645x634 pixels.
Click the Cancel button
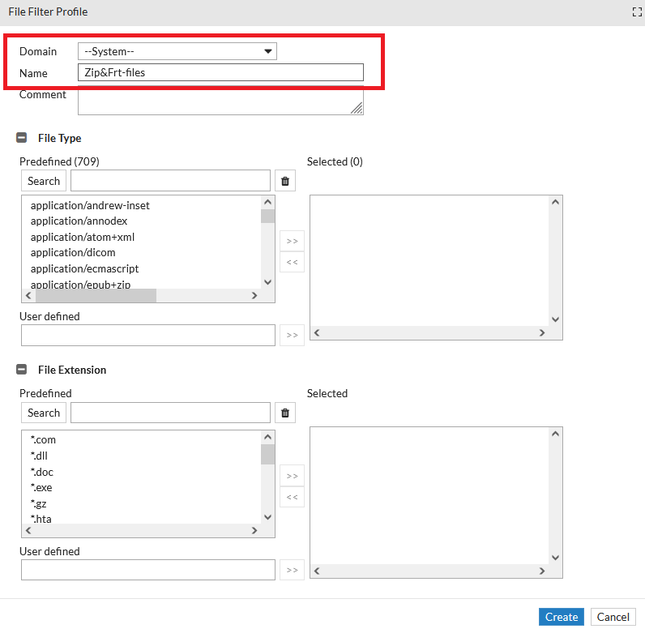coord(613,617)
